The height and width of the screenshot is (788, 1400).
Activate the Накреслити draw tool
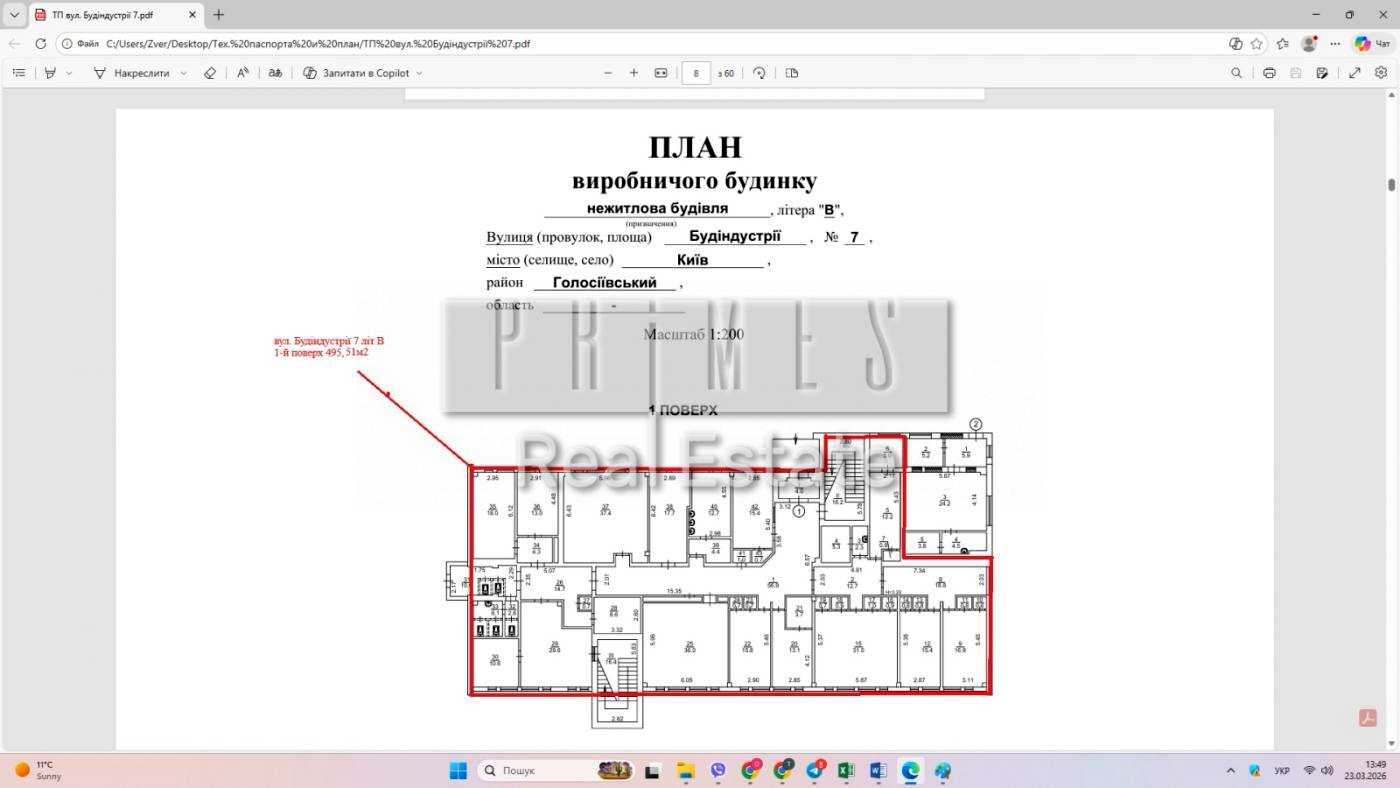coord(131,73)
